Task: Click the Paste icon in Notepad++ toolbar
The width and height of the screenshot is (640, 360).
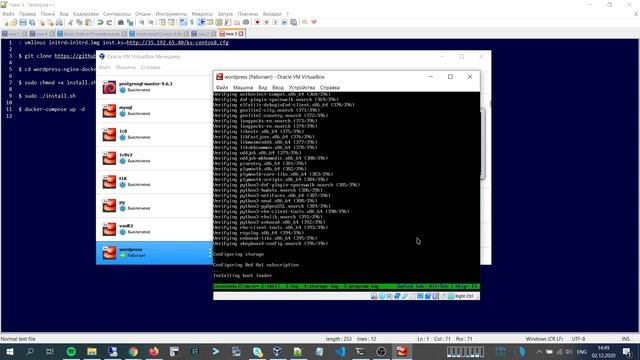Action: click(89, 23)
